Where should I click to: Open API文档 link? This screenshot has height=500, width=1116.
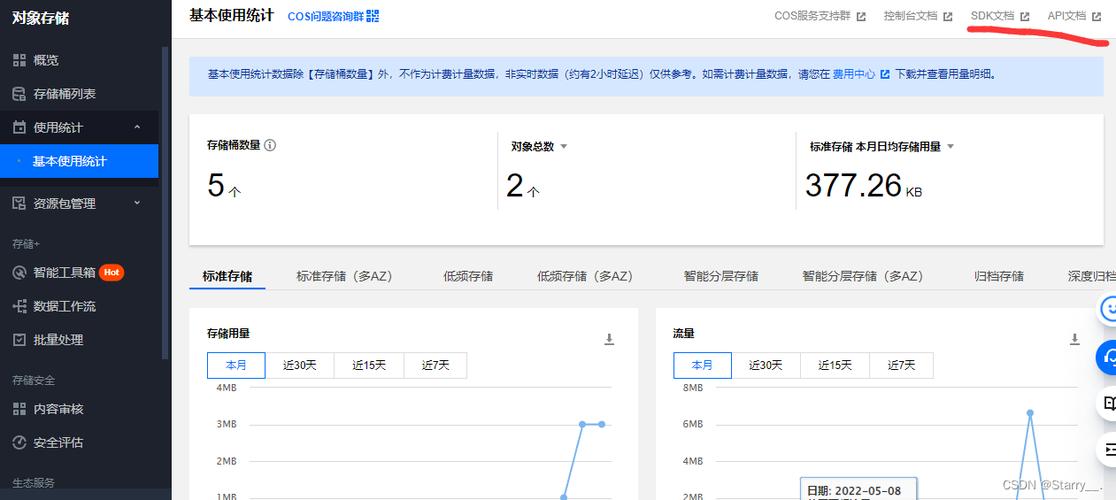click(x=1067, y=16)
